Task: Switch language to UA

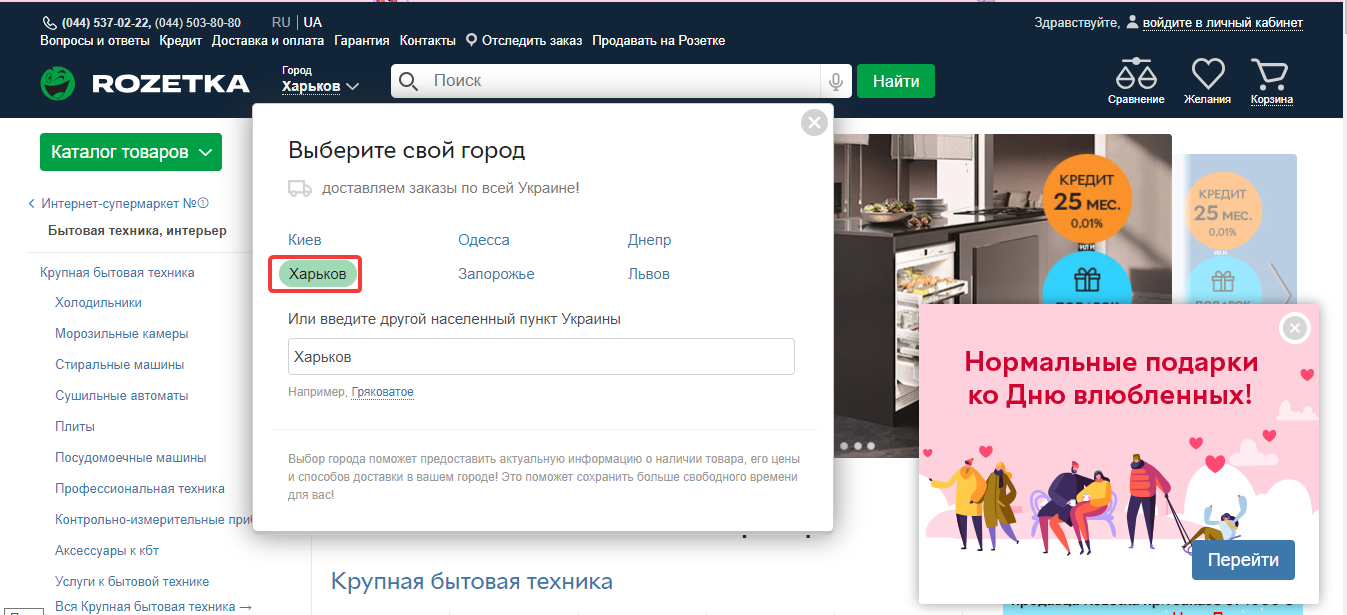Action: [313, 22]
